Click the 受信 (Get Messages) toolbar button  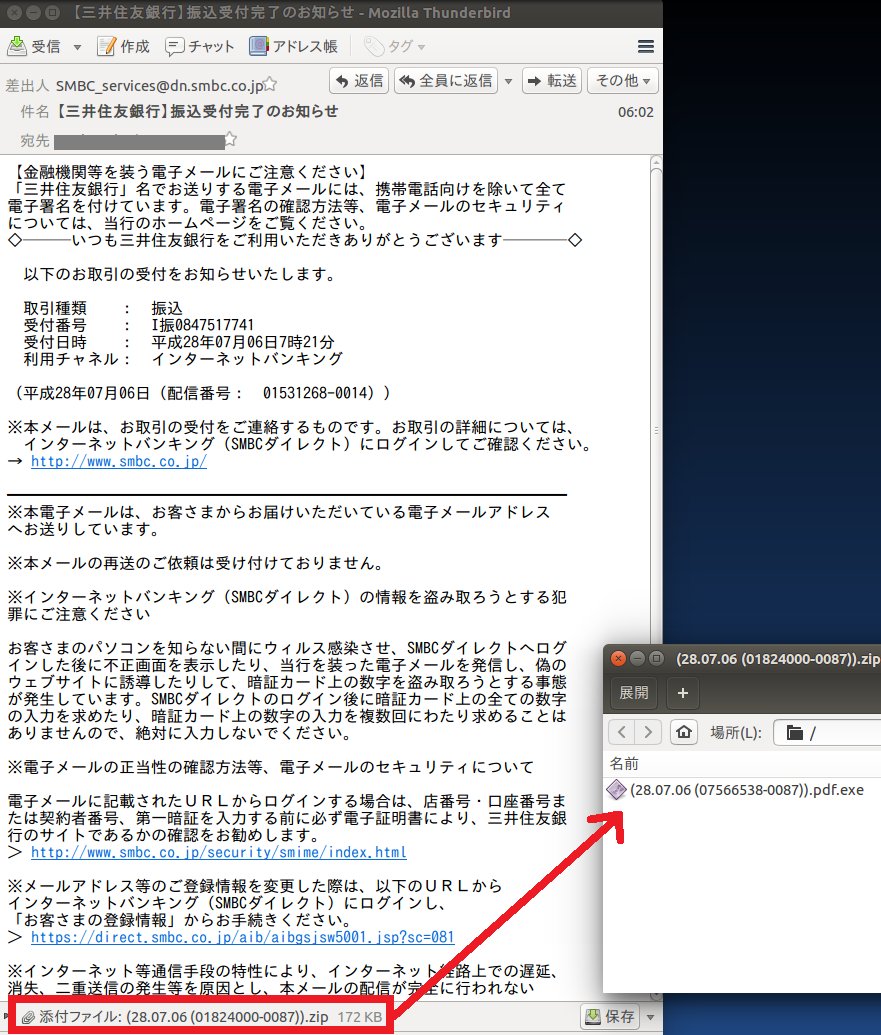click(x=34, y=46)
